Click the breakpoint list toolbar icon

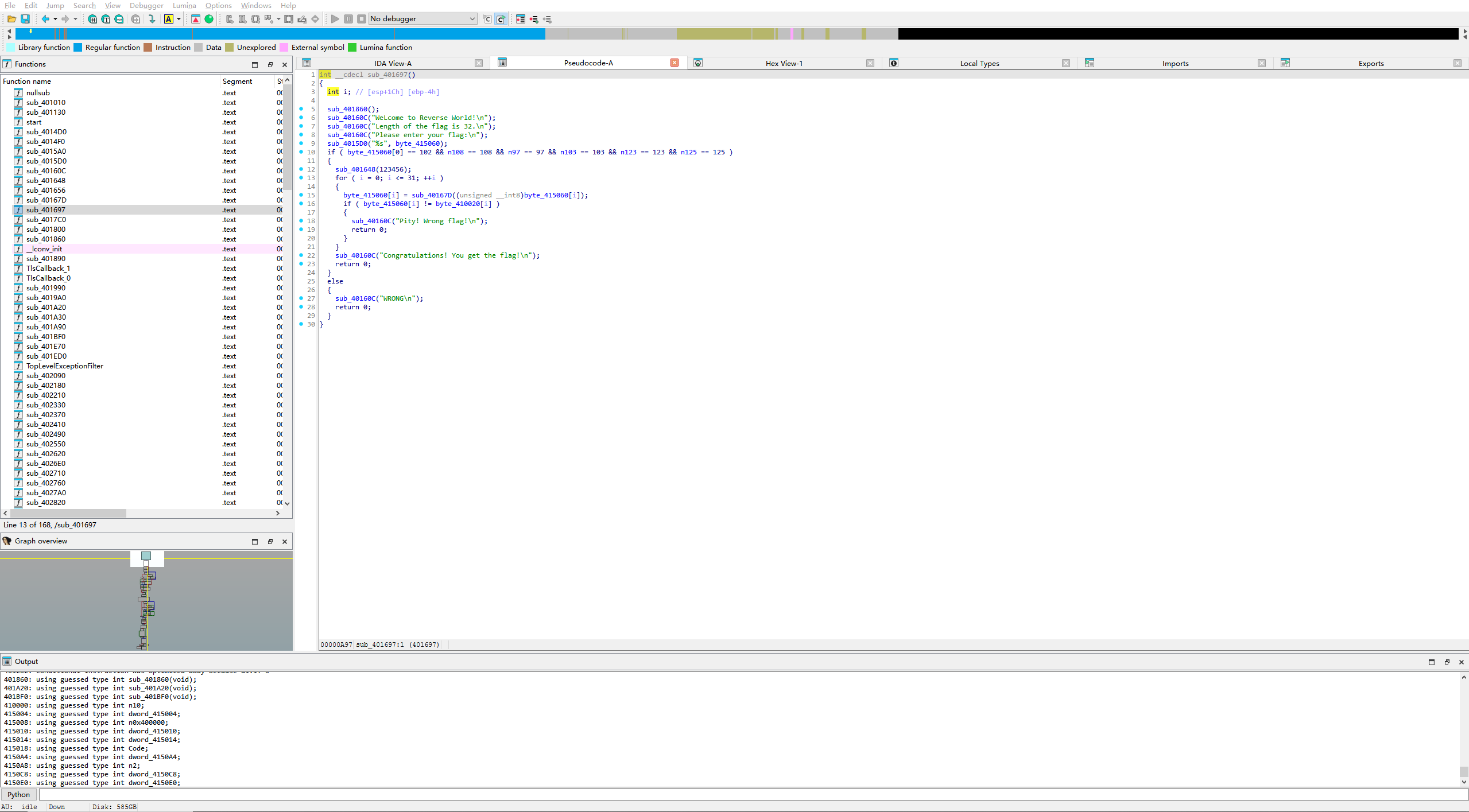(x=520, y=19)
